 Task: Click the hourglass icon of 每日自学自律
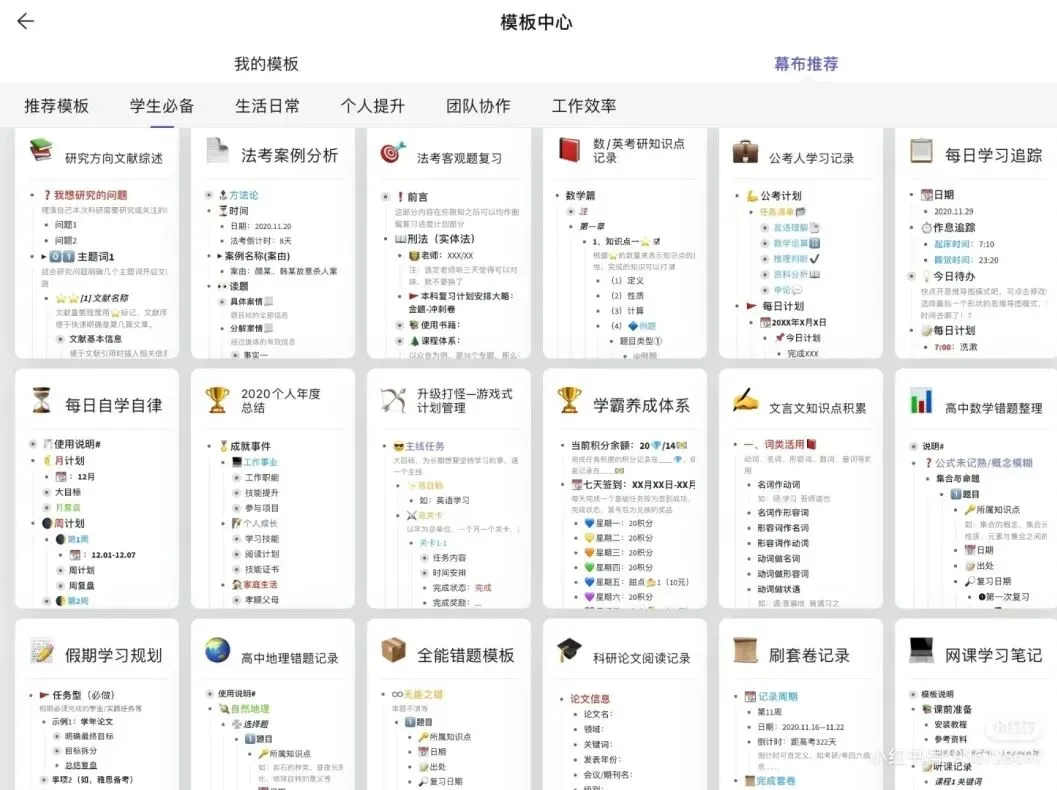tap(42, 400)
